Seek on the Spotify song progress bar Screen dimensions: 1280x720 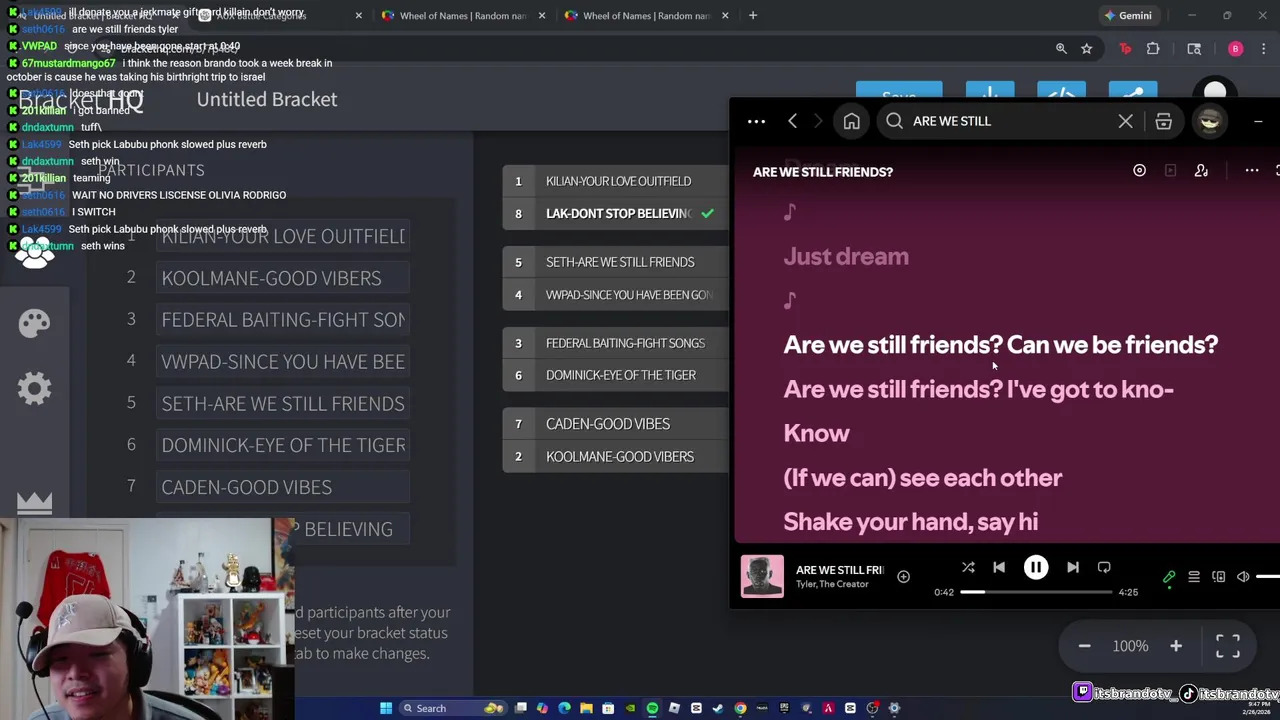pos(1036,592)
